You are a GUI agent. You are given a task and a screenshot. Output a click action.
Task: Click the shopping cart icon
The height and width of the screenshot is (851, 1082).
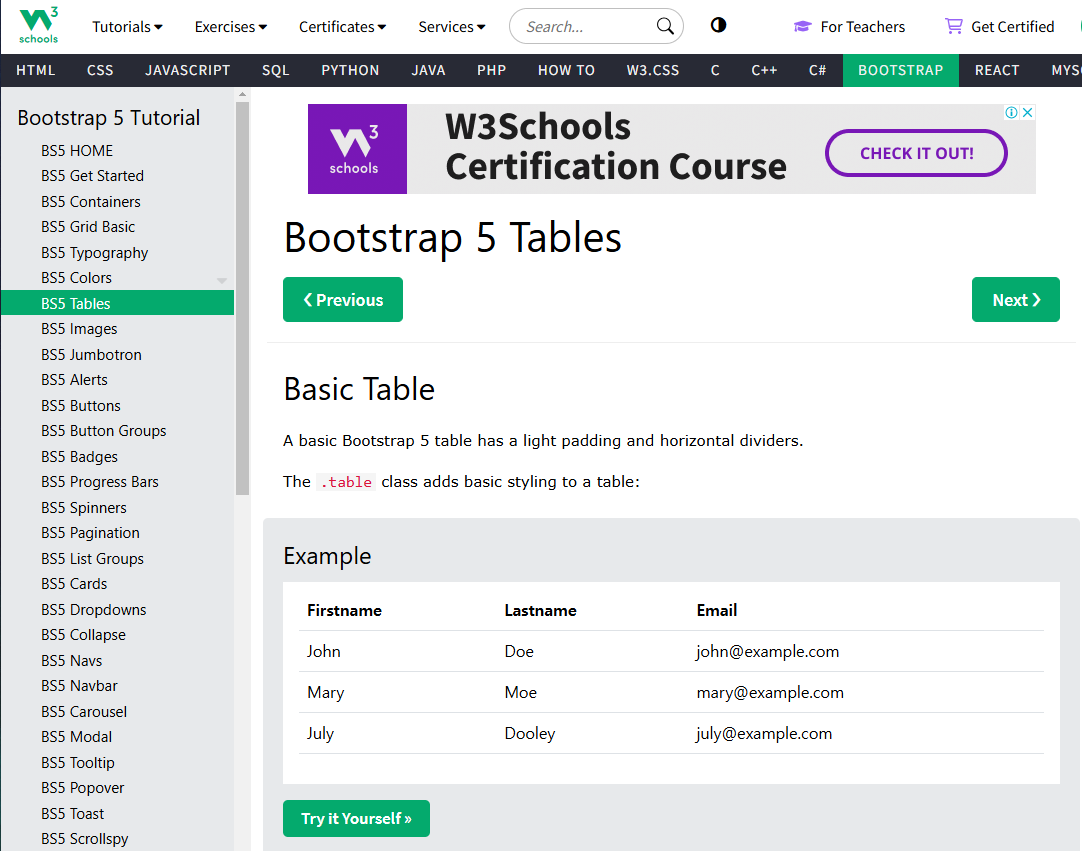pos(954,26)
